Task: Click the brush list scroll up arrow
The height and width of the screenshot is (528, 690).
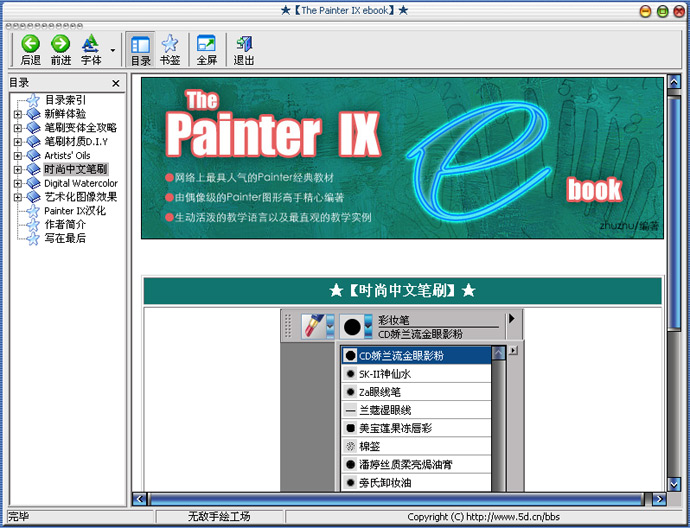Action: (x=499, y=353)
